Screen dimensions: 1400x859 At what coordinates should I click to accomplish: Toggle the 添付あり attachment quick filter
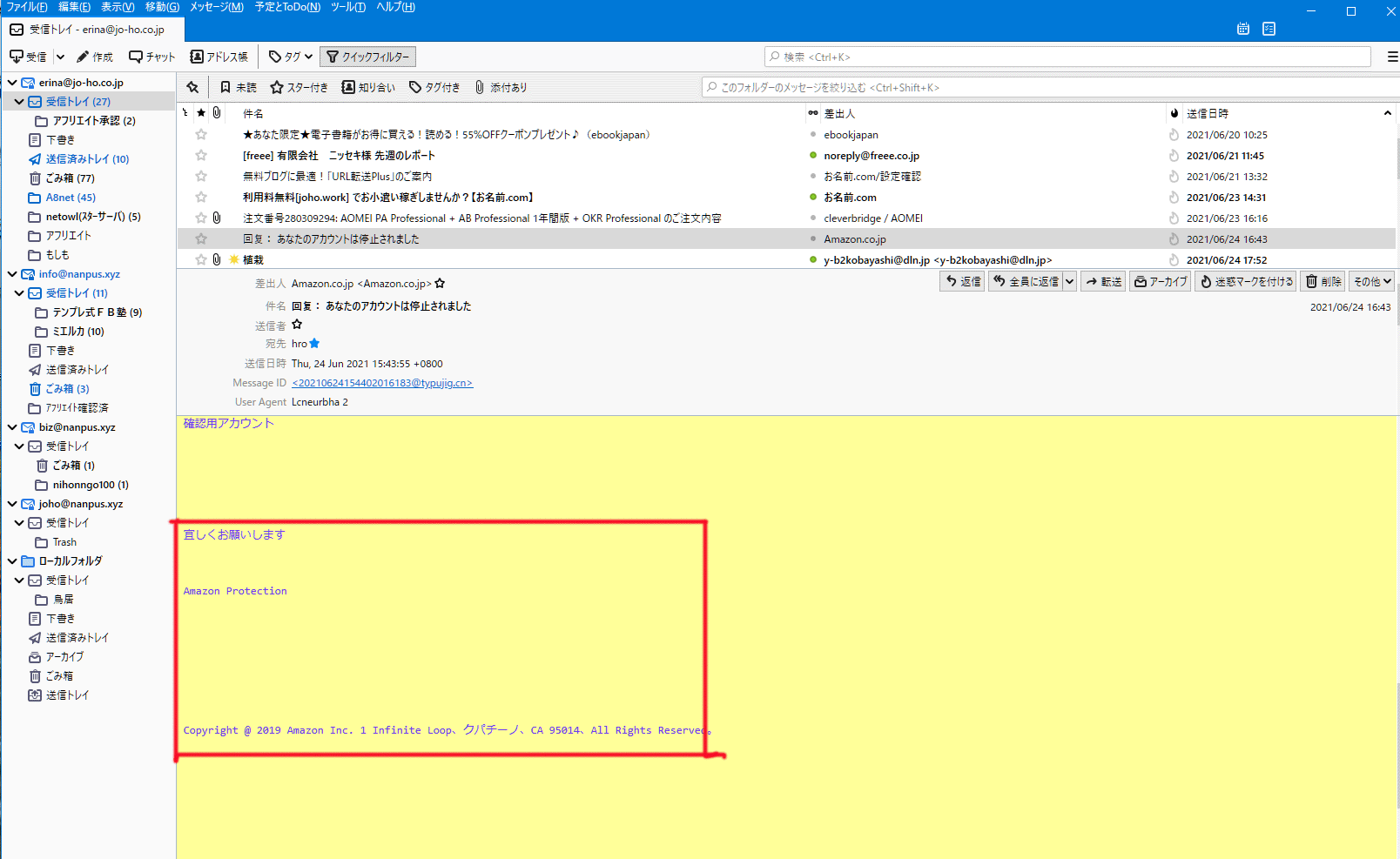(x=501, y=87)
